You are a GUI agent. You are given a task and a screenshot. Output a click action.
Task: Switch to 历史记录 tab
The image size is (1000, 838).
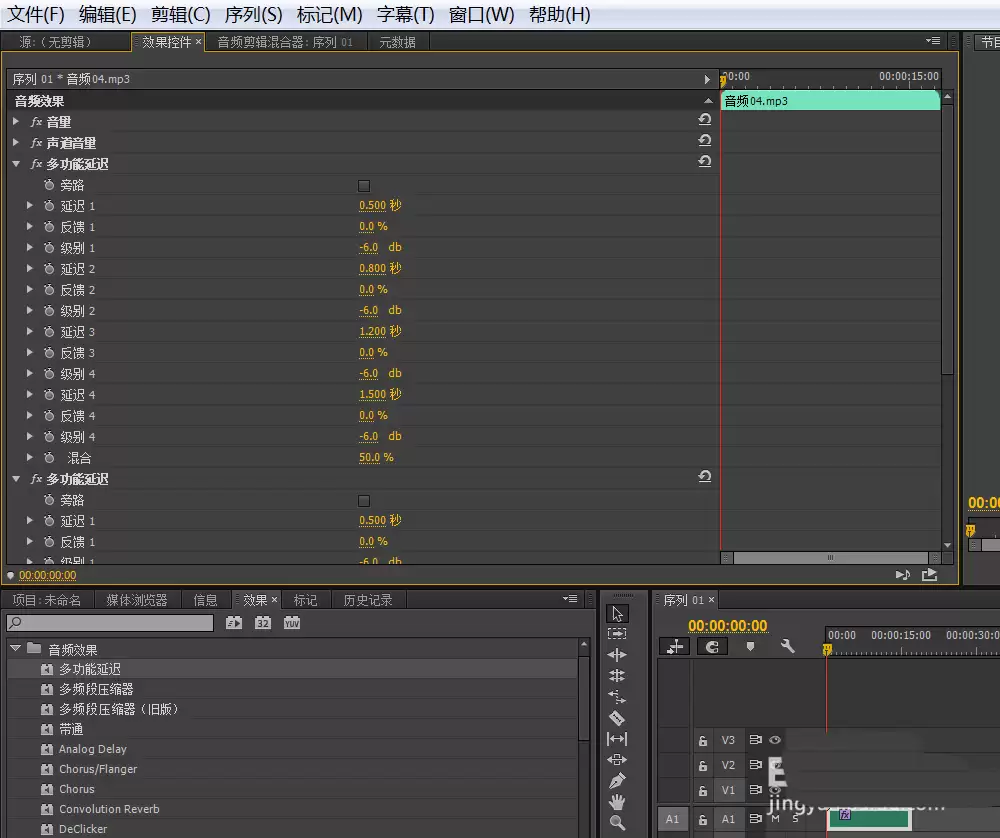(x=367, y=599)
